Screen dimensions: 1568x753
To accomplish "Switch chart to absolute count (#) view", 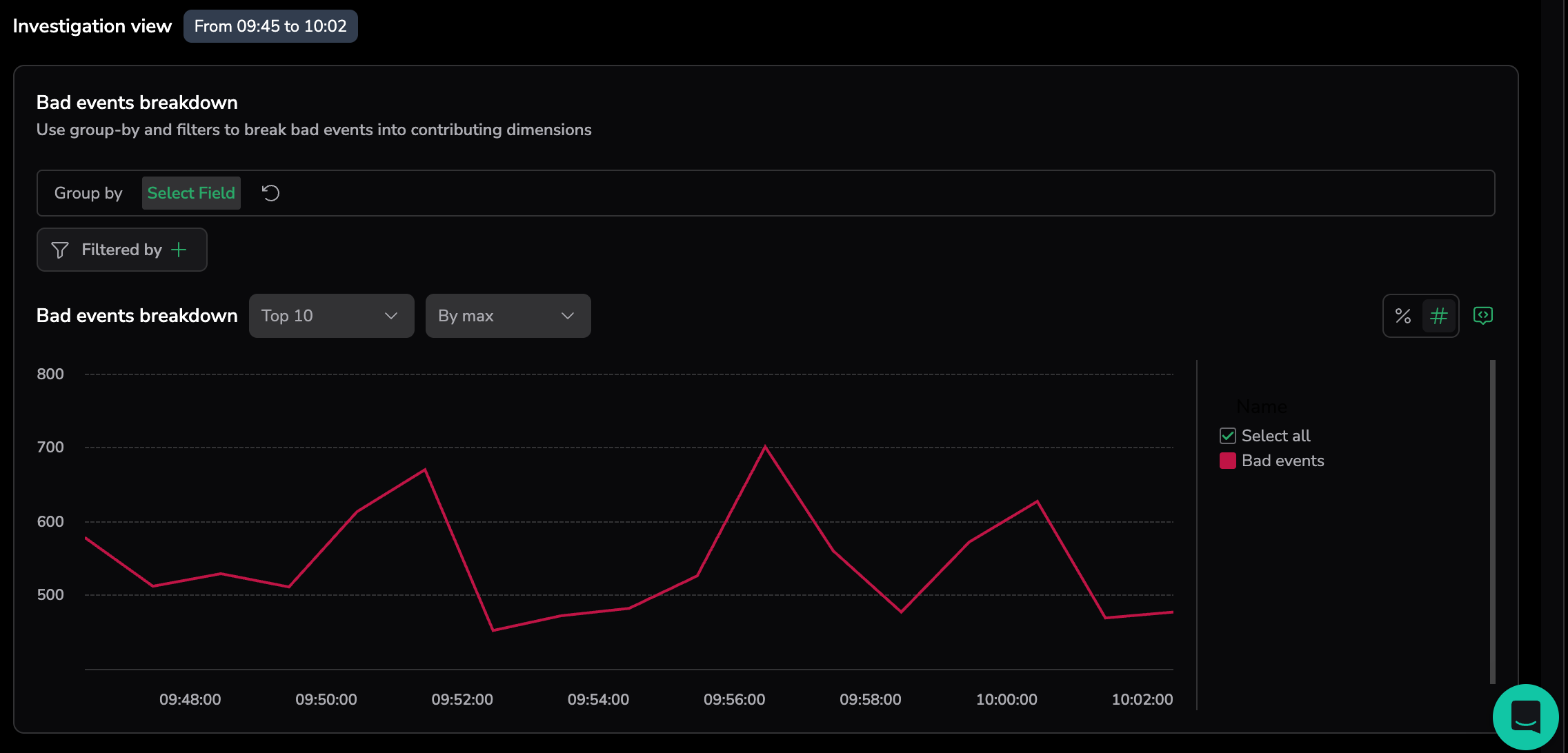I will tap(1439, 316).
